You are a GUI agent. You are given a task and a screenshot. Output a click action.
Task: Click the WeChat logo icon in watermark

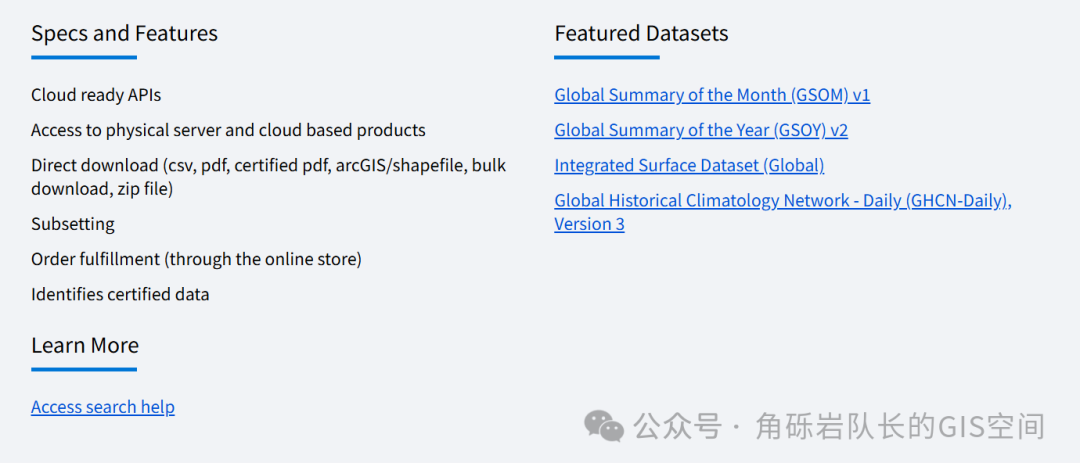pyautogui.click(x=604, y=425)
